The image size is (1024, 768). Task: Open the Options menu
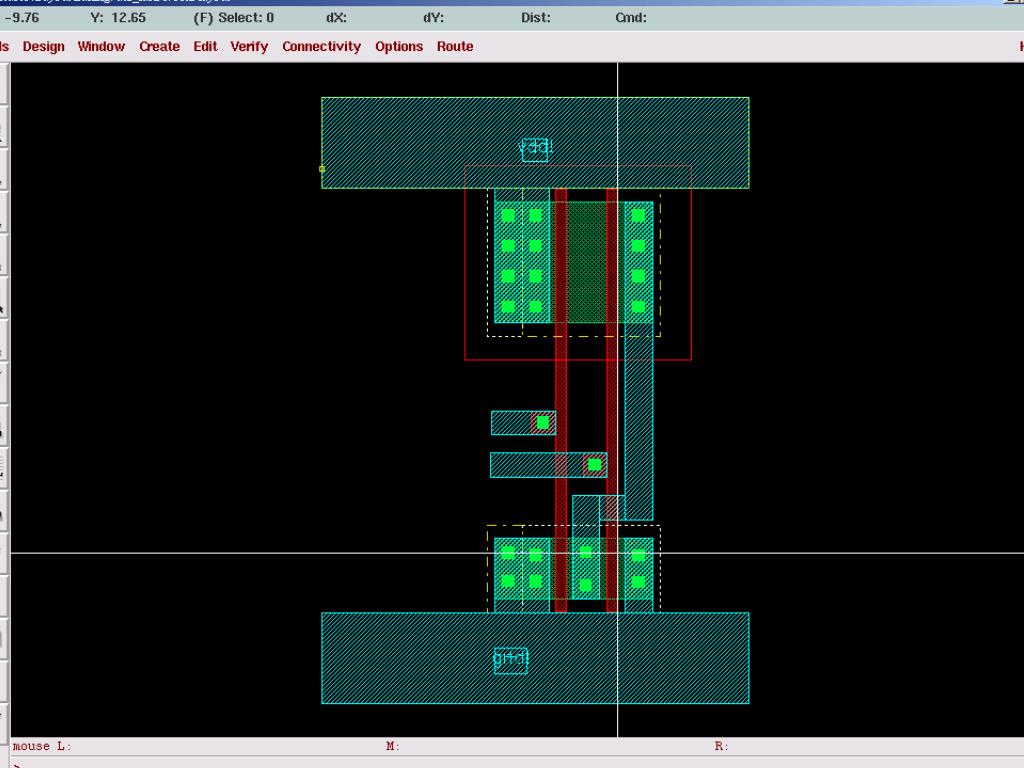(399, 46)
